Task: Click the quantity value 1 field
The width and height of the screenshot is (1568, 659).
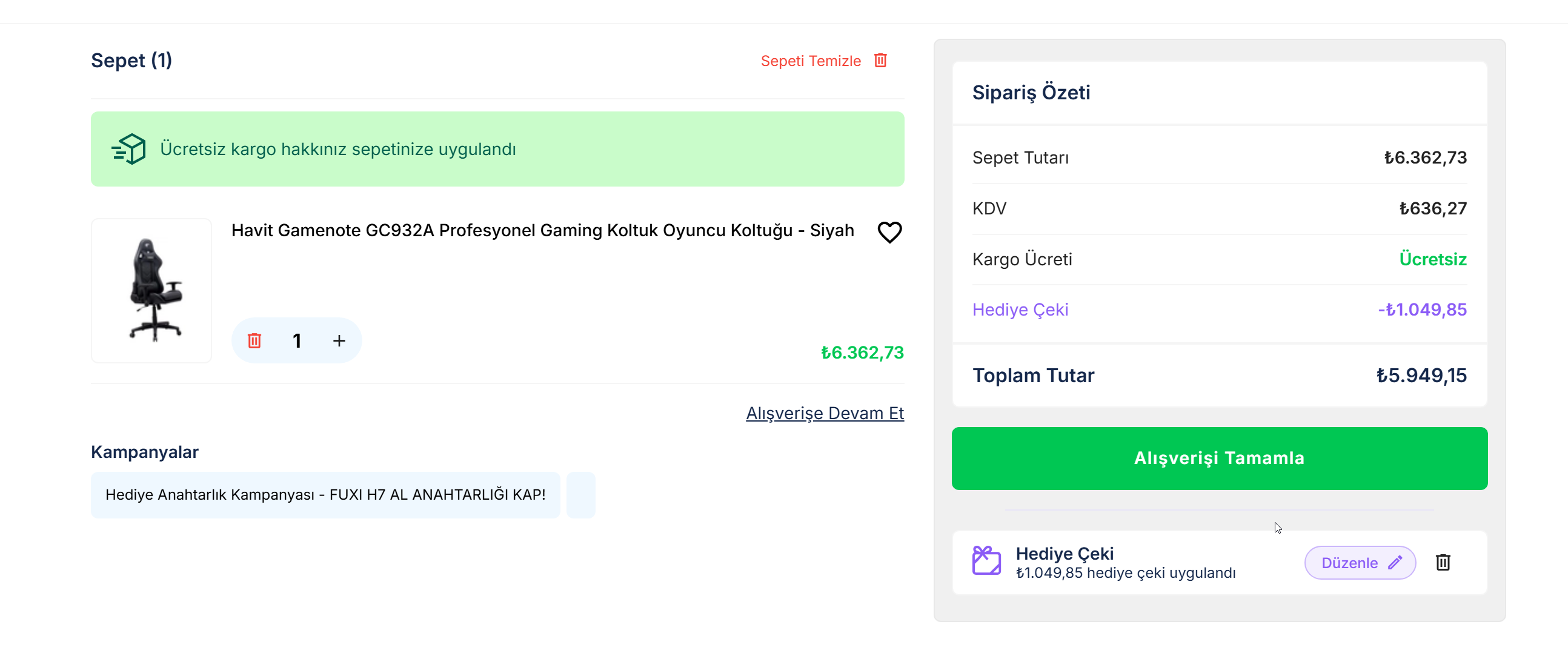Action: pos(297,341)
